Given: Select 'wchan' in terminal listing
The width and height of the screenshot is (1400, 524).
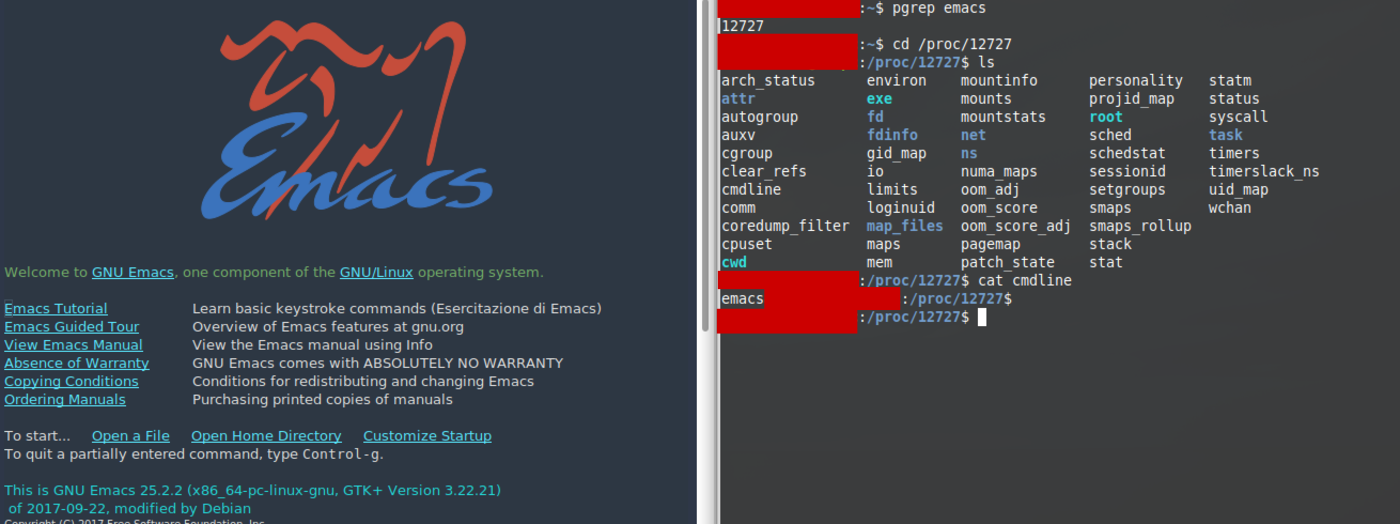Looking at the screenshot, I should [x=1230, y=208].
